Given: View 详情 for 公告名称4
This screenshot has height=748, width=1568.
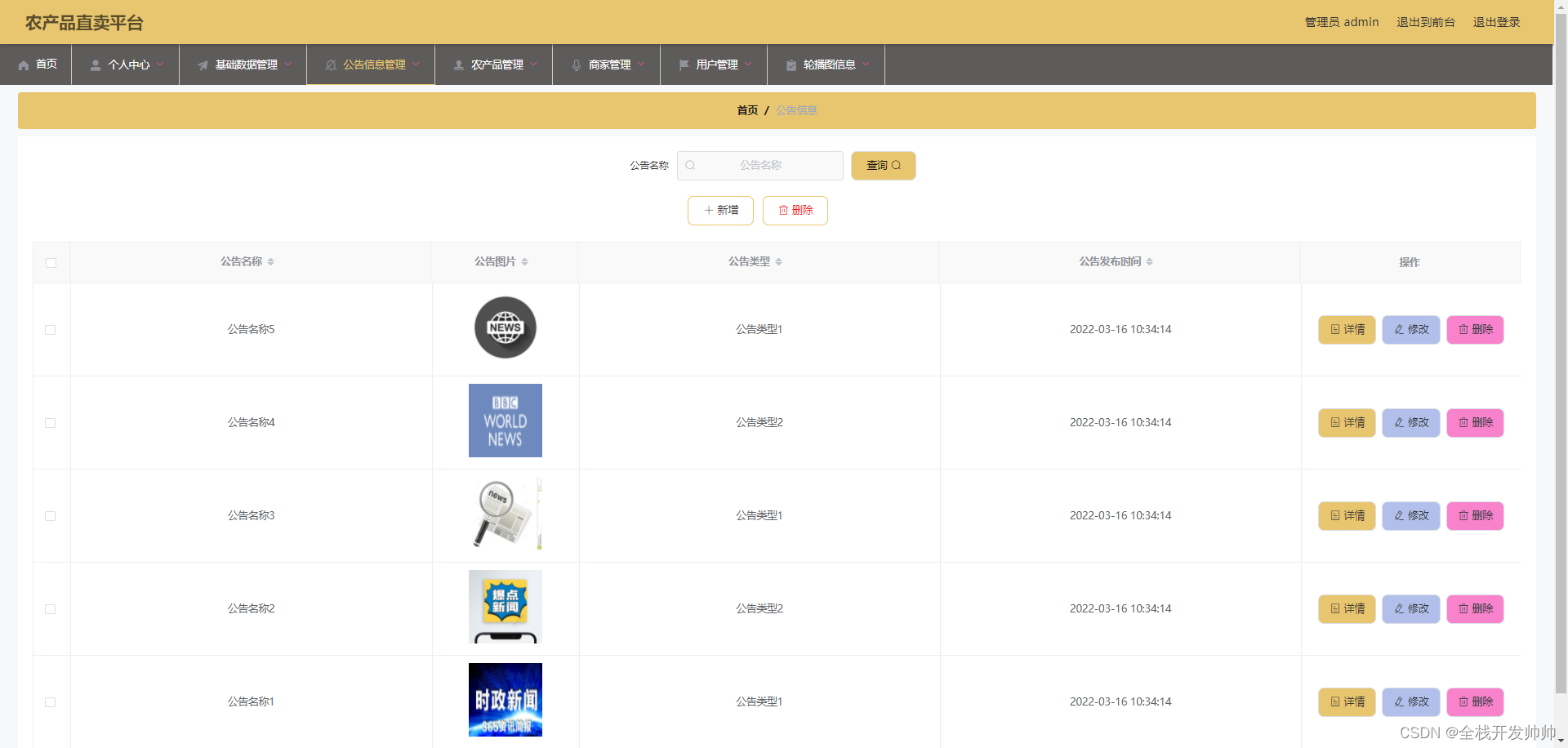Looking at the screenshot, I should 1347,423.
